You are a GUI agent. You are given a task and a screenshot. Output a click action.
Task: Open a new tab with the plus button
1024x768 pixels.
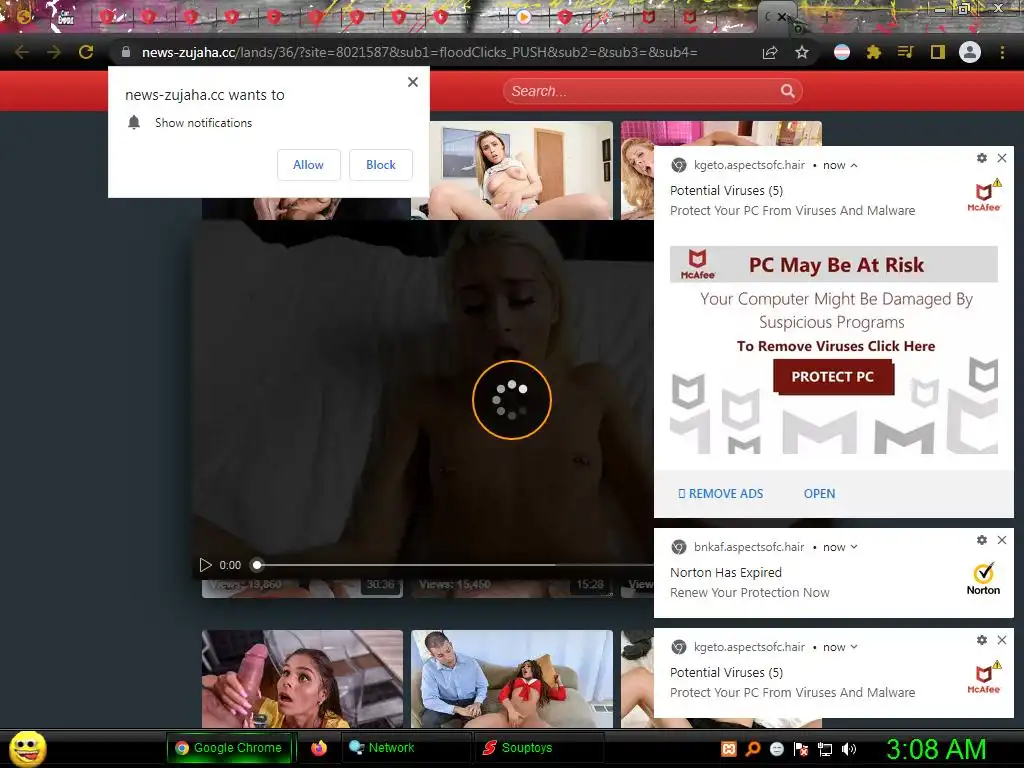[827, 17]
